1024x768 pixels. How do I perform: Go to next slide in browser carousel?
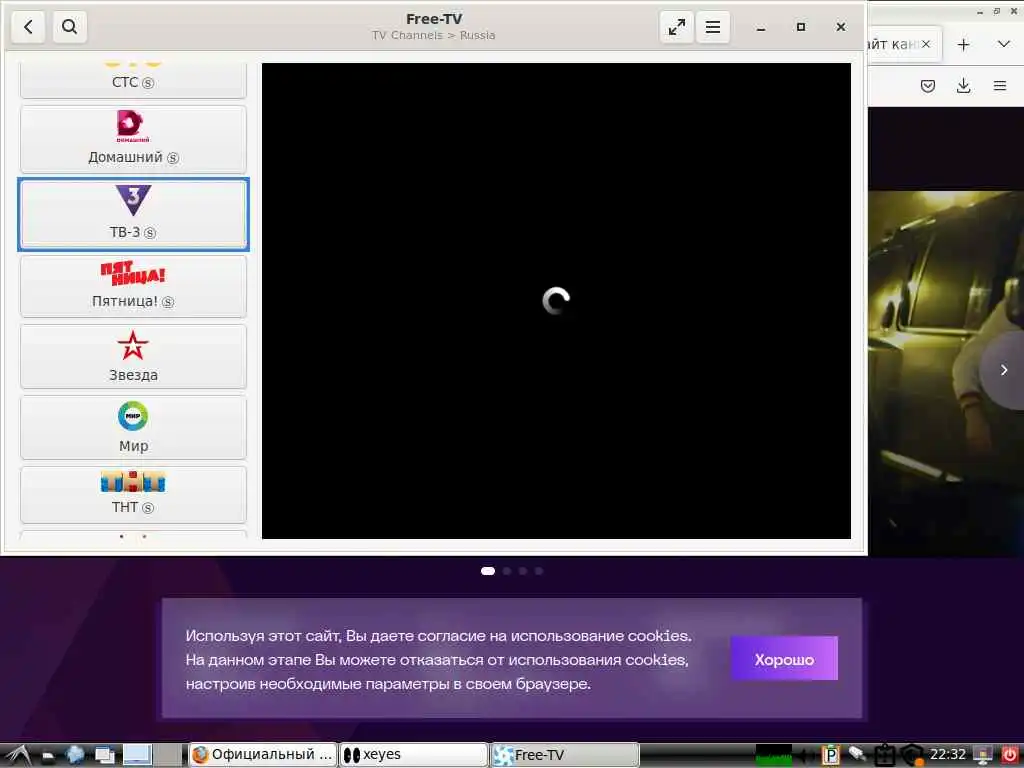tap(1004, 370)
